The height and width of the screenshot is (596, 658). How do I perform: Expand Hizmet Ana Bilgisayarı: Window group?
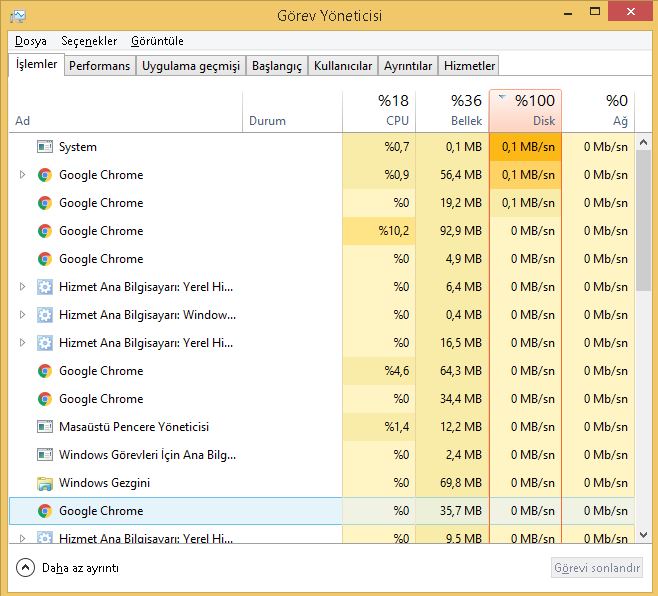[23, 315]
